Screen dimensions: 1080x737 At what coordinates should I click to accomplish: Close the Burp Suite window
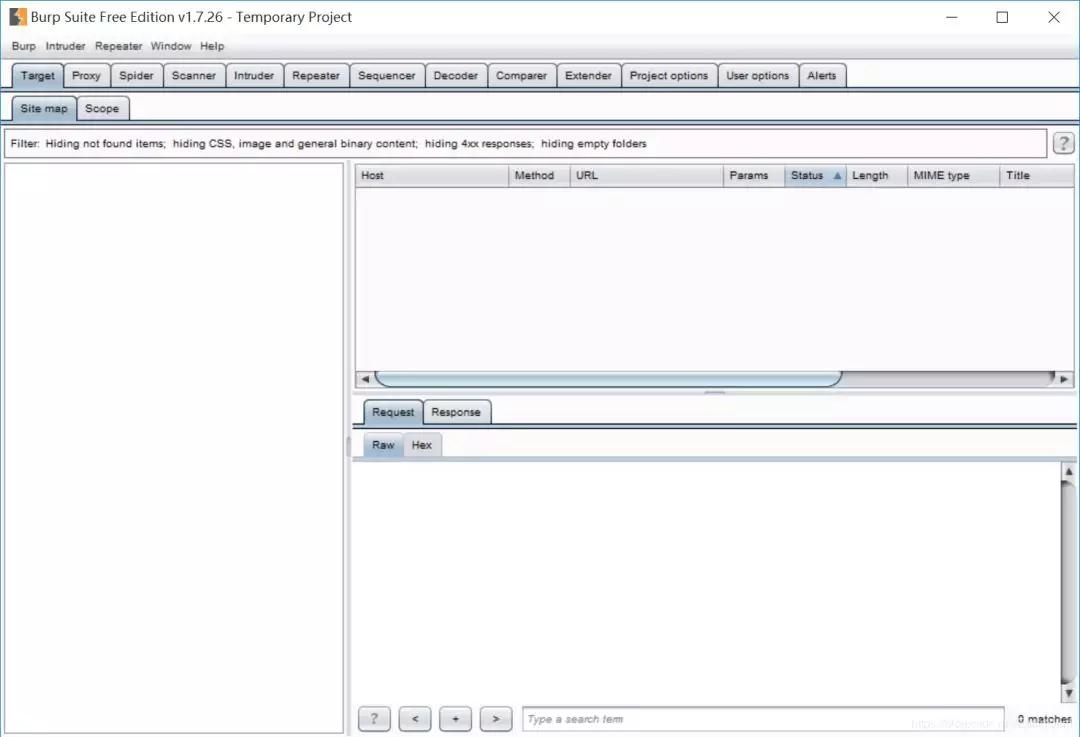[1054, 17]
